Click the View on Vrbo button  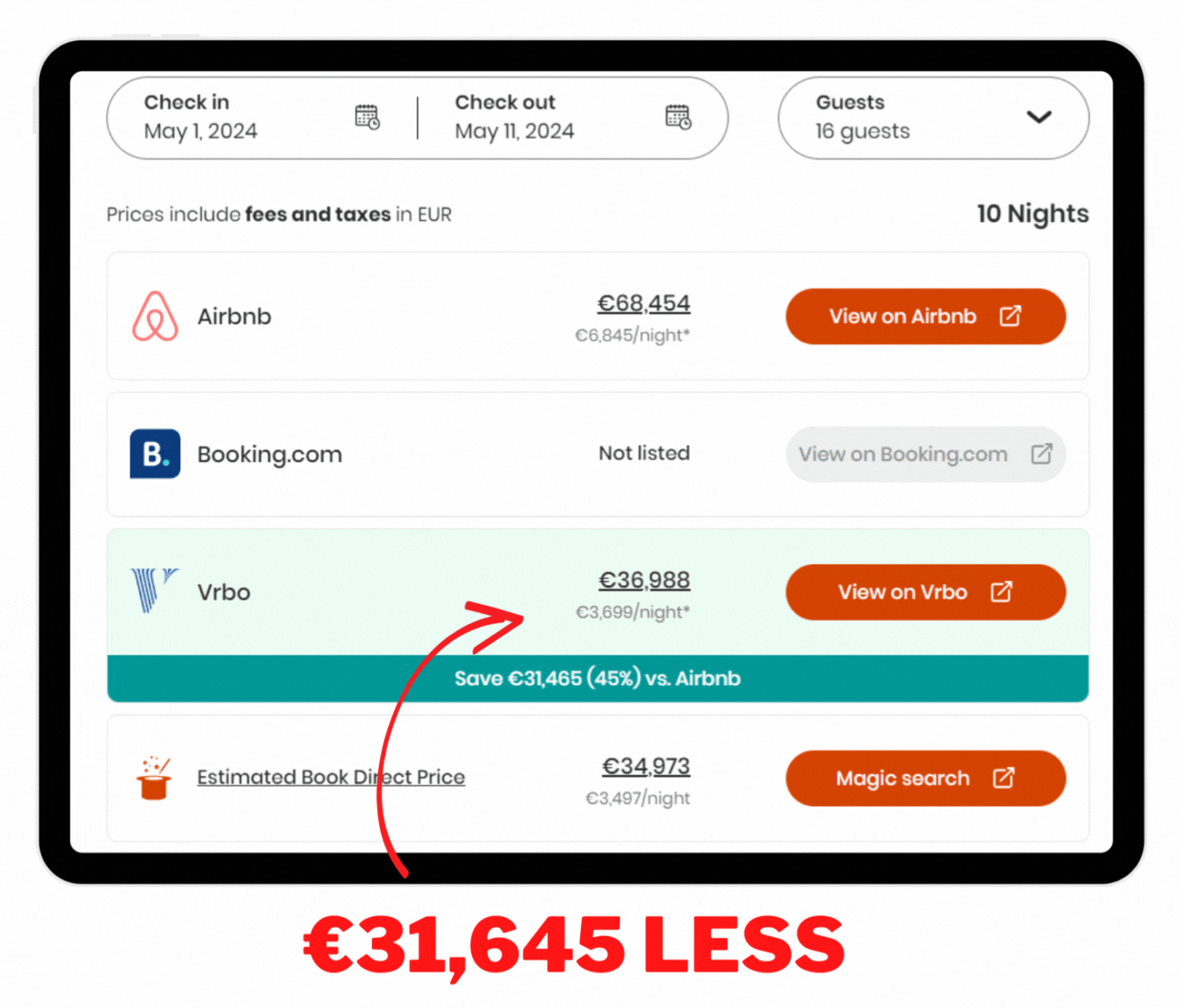pyautogui.click(x=926, y=592)
